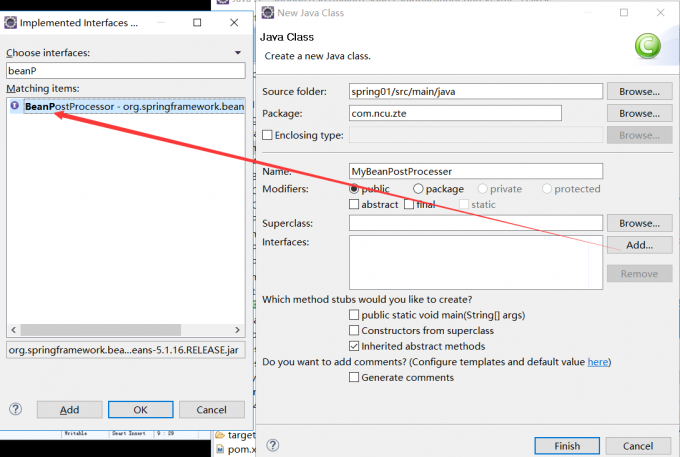The height and width of the screenshot is (457, 680).
Task: Toggle the Inherited abstract methods checkbox
Action: 354,346
